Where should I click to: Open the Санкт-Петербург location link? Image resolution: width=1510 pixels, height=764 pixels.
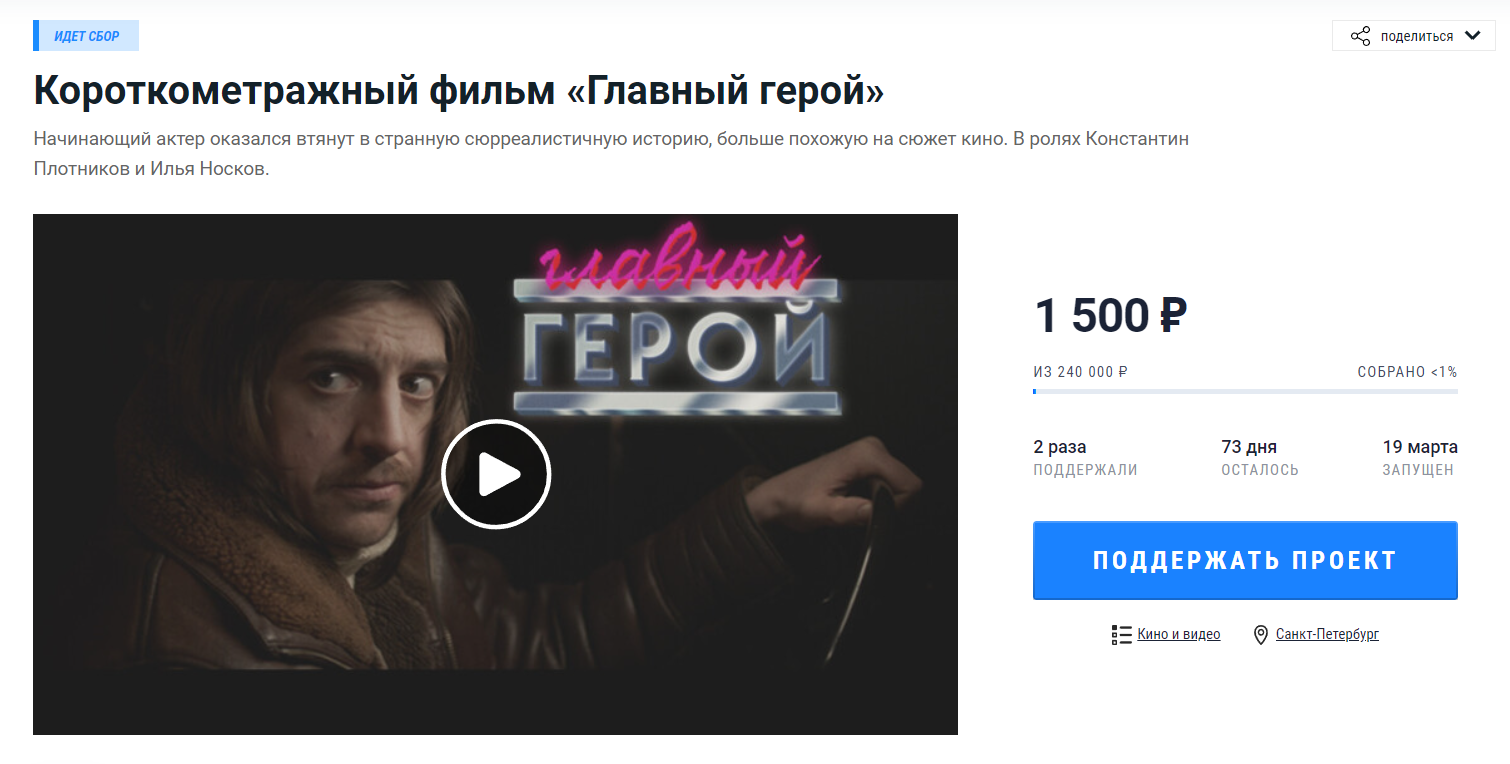tap(1327, 634)
